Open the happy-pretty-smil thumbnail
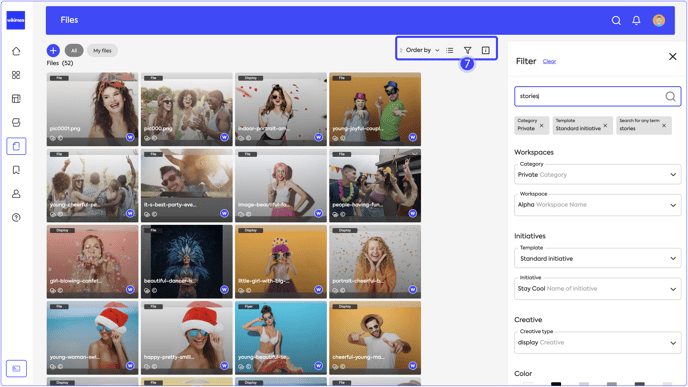Viewport: 688px width, 387px height. click(x=186, y=338)
